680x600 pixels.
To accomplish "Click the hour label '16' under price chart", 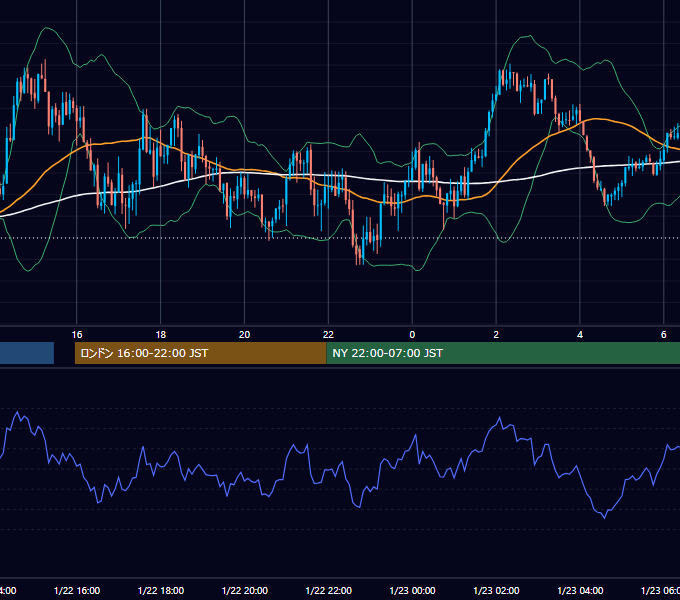I will click(77, 335).
